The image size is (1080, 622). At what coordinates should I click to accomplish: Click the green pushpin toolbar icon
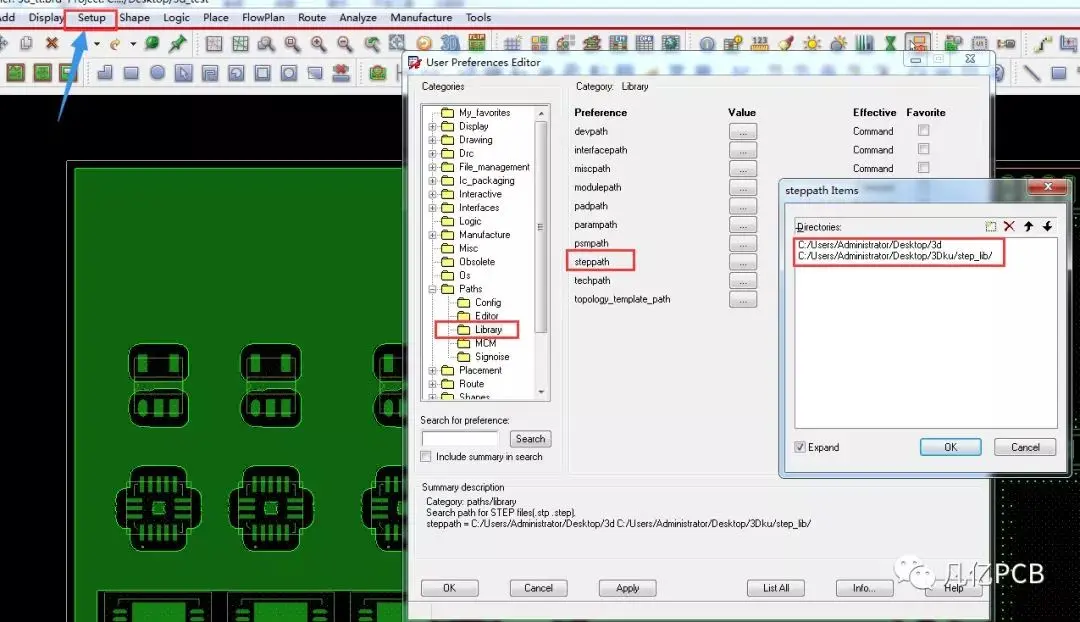(x=178, y=43)
